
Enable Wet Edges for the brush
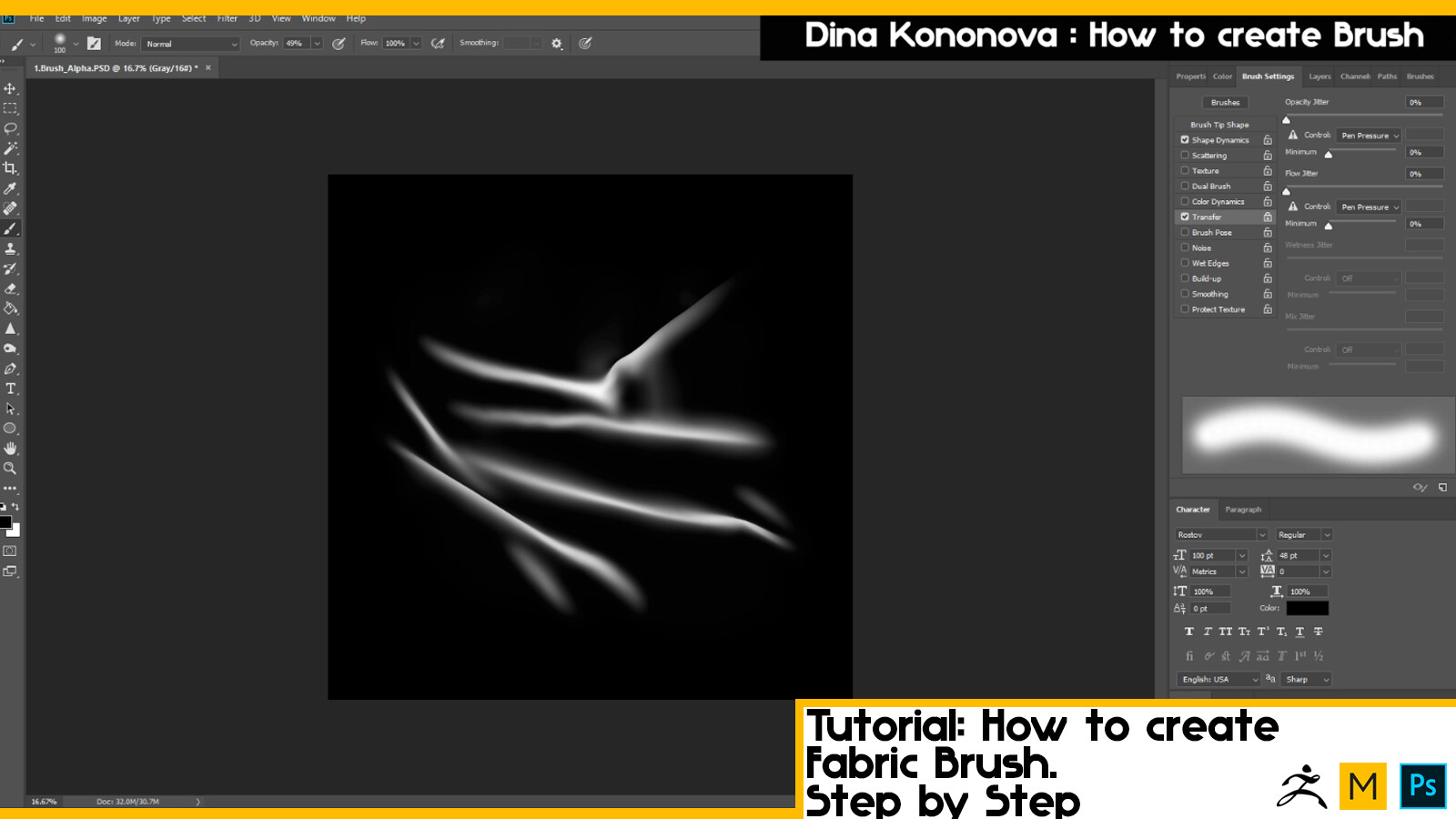(x=1186, y=263)
